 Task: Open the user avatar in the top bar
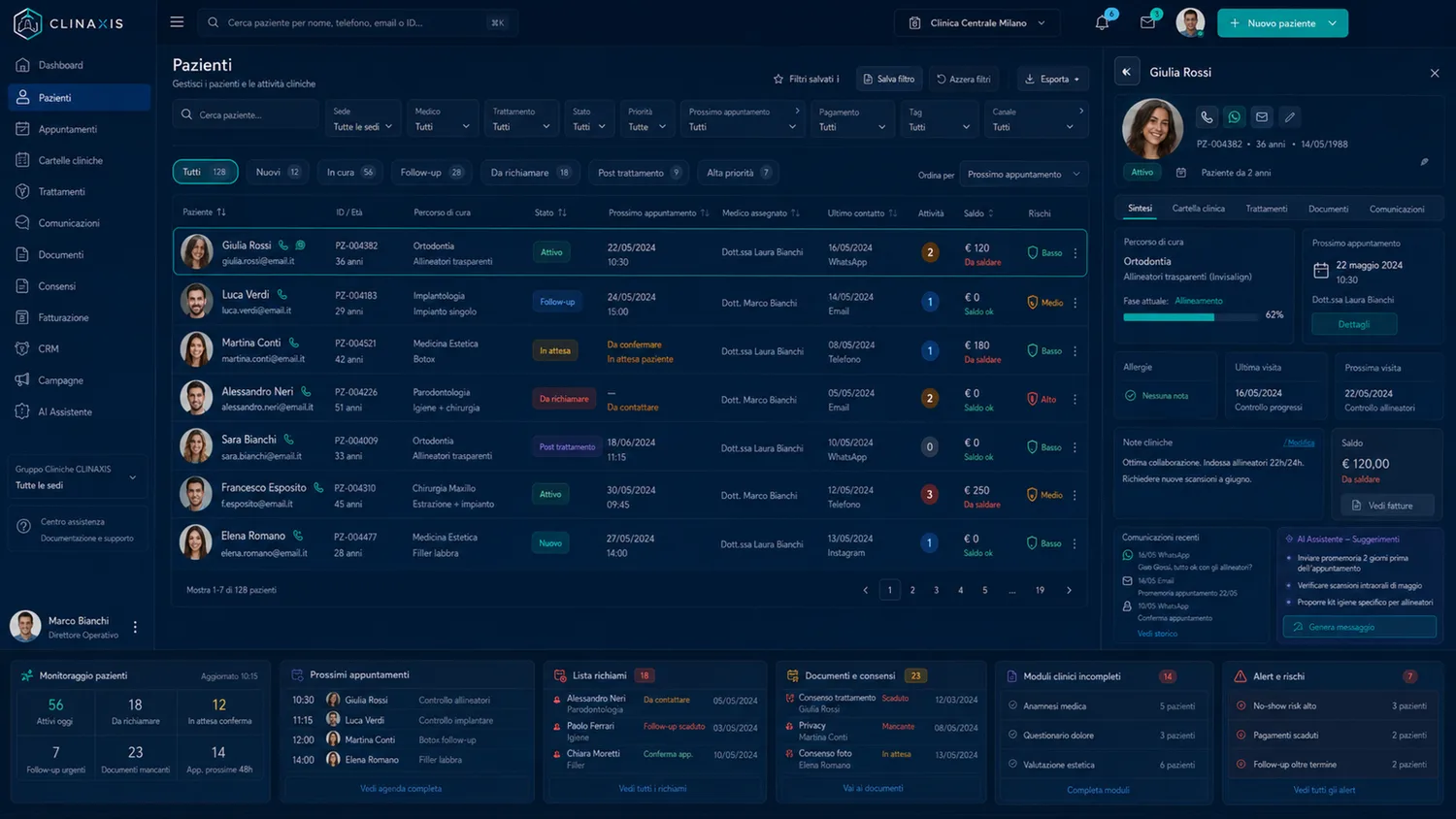coord(1190,22)
